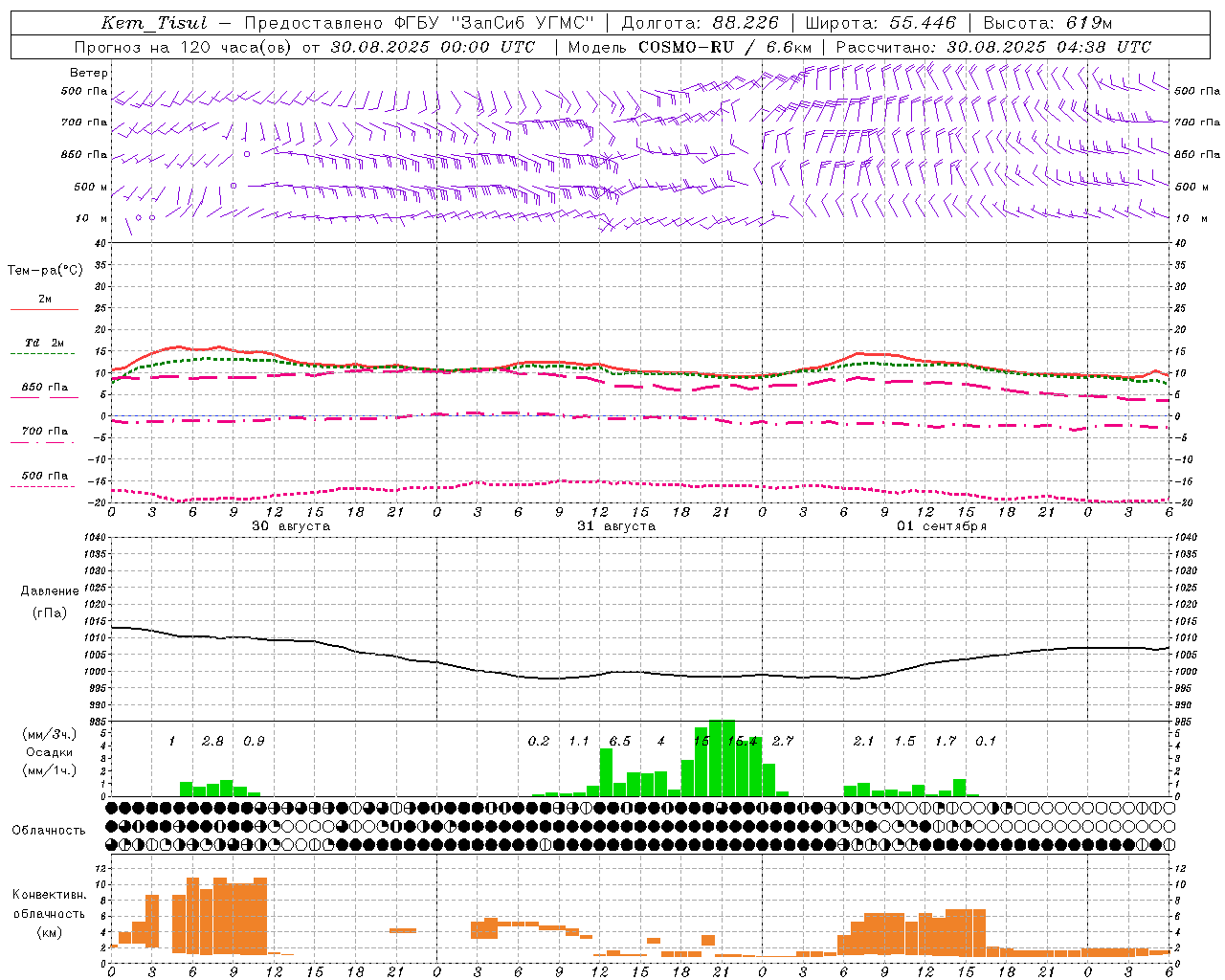
Task: Click the 2.1 precipitation total
Action: (x=863, y=742)
